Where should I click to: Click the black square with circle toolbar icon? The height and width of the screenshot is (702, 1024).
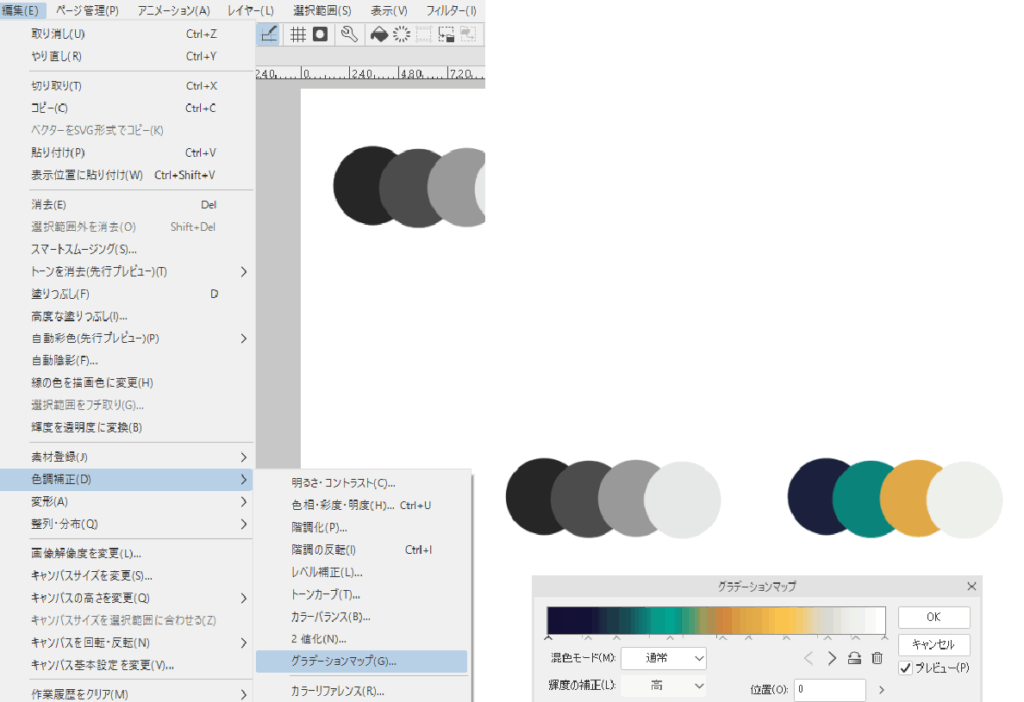click(320, 34)
